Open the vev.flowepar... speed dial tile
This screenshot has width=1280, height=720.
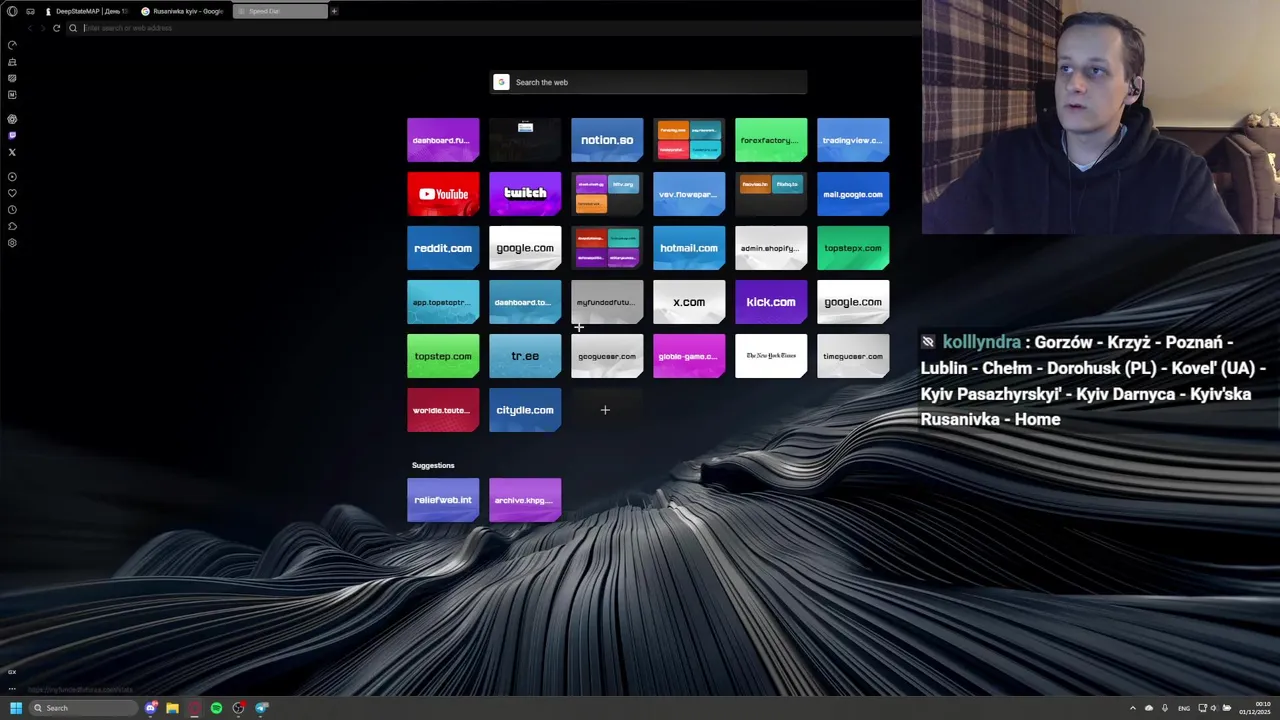[x=689, y=194]
